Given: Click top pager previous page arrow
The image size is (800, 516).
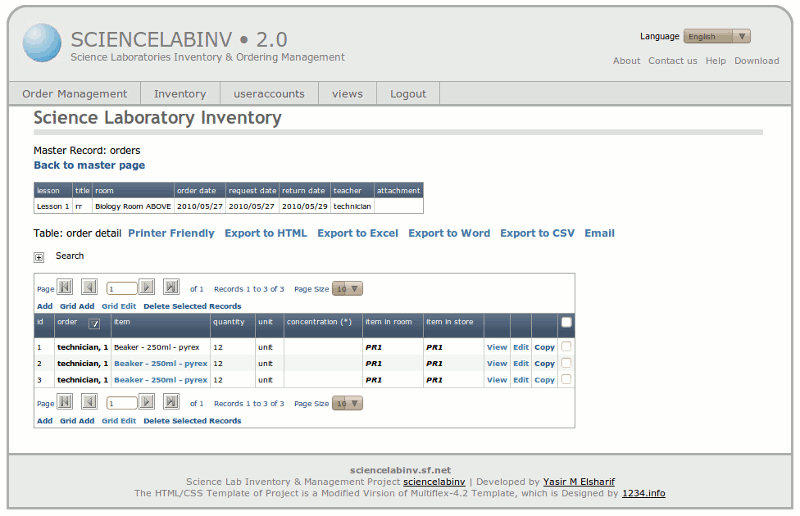Looking at the screenshot, I should point(89,287).
